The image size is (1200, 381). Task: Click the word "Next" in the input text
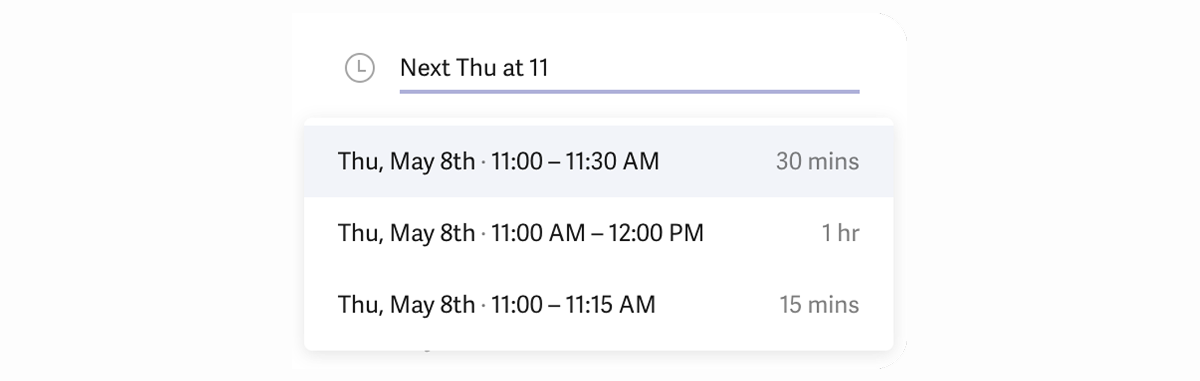424,68
